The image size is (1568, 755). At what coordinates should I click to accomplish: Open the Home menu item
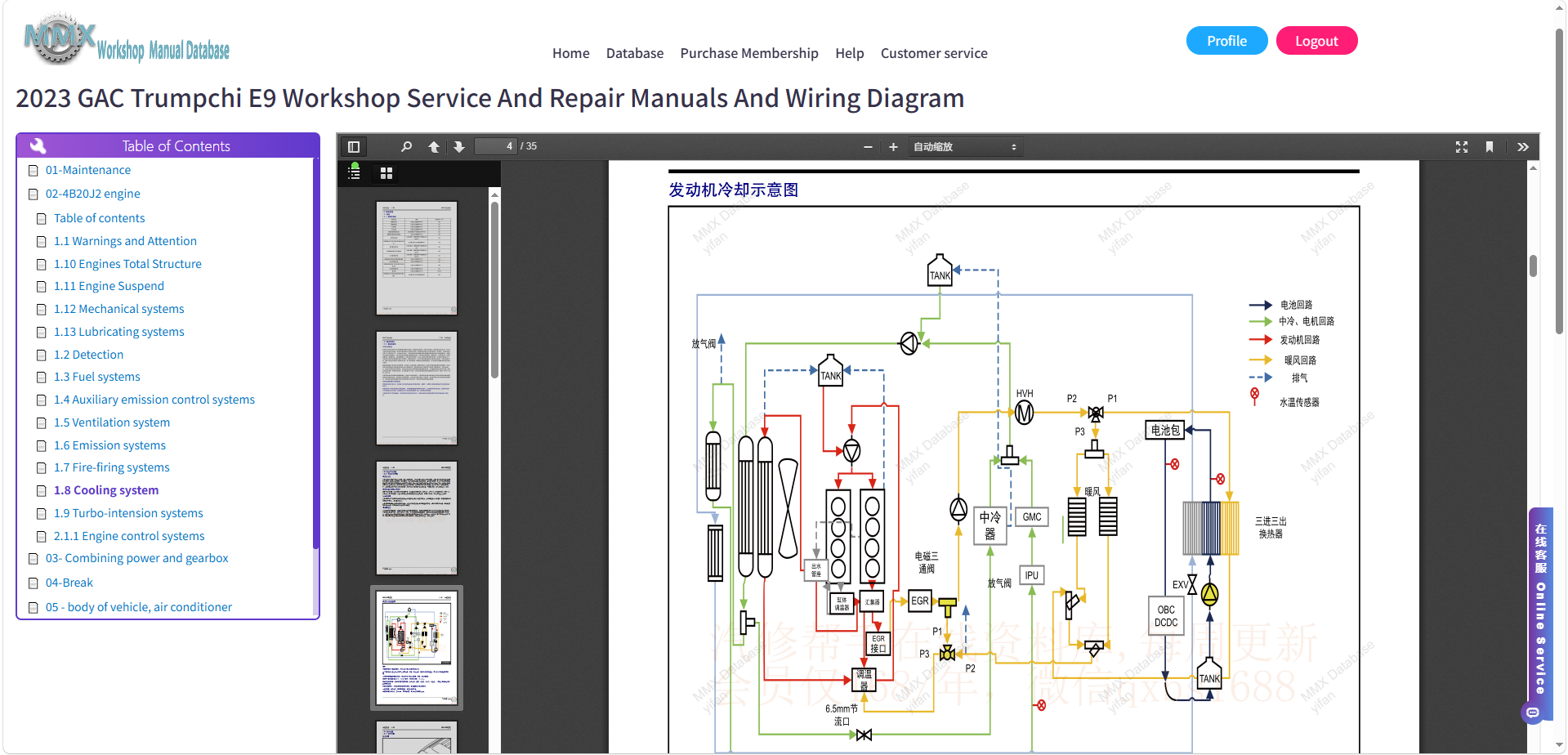click(570, 53)
